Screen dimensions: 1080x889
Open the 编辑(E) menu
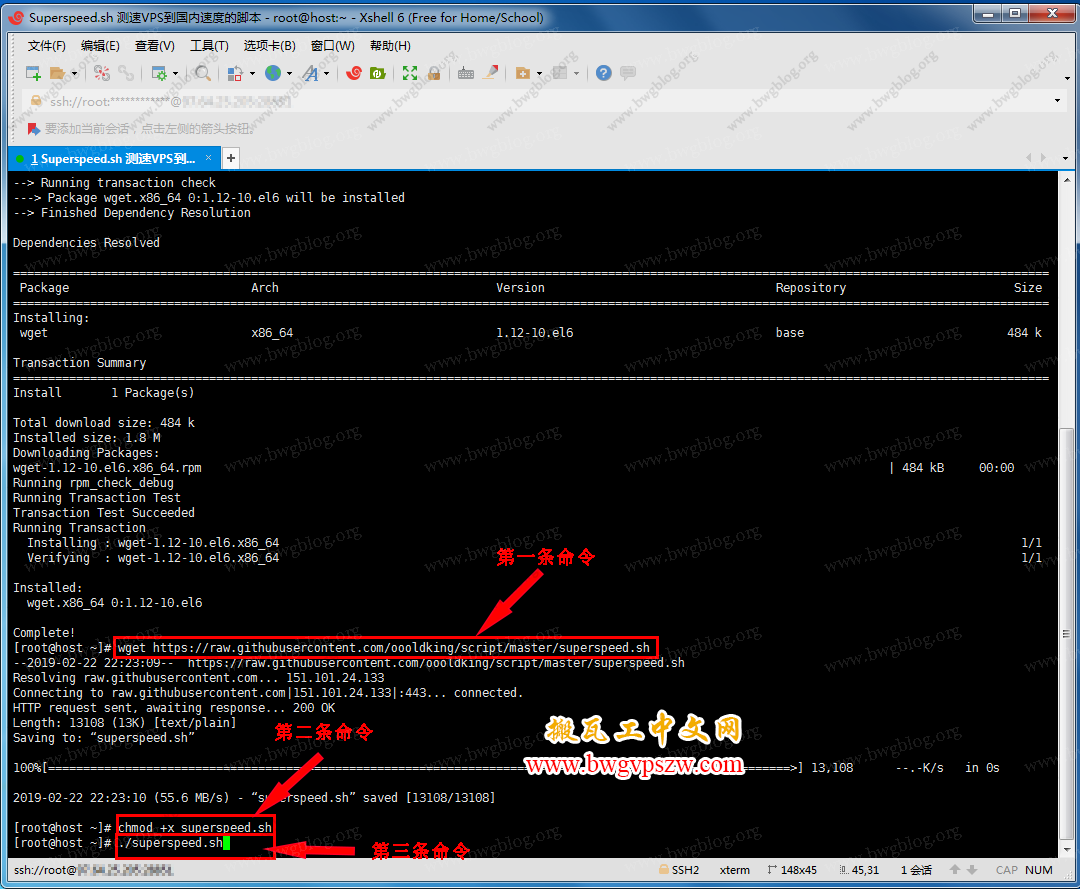(x=100, y=45)
